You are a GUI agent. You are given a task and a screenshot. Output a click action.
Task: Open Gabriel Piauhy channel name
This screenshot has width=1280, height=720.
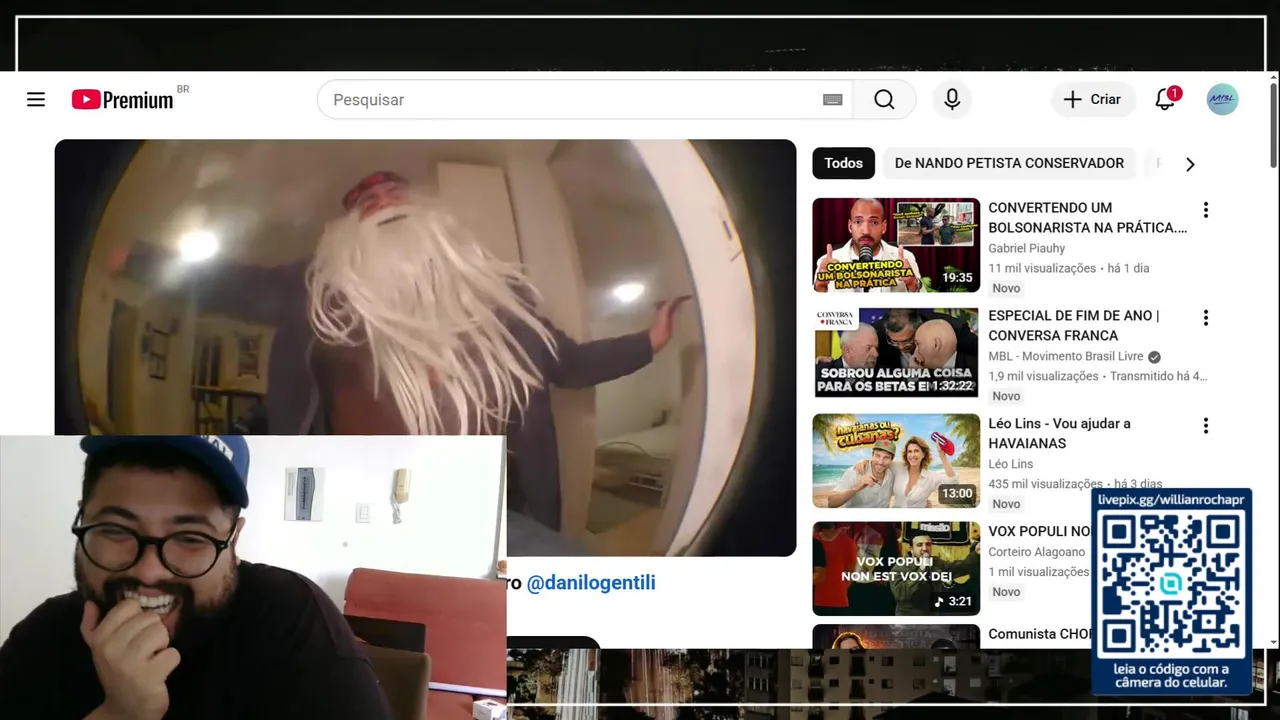coord(1027,248)
